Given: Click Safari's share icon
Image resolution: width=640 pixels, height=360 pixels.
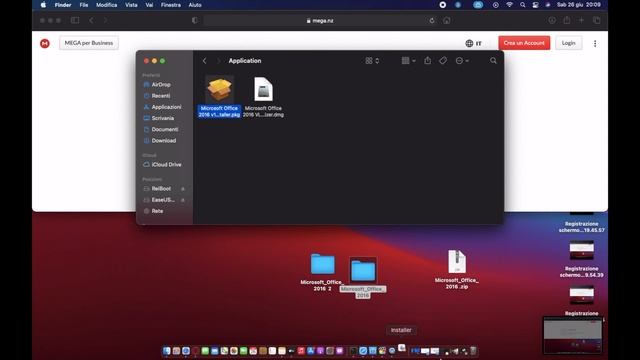Looking at the screenshot, I should (567, 20).
